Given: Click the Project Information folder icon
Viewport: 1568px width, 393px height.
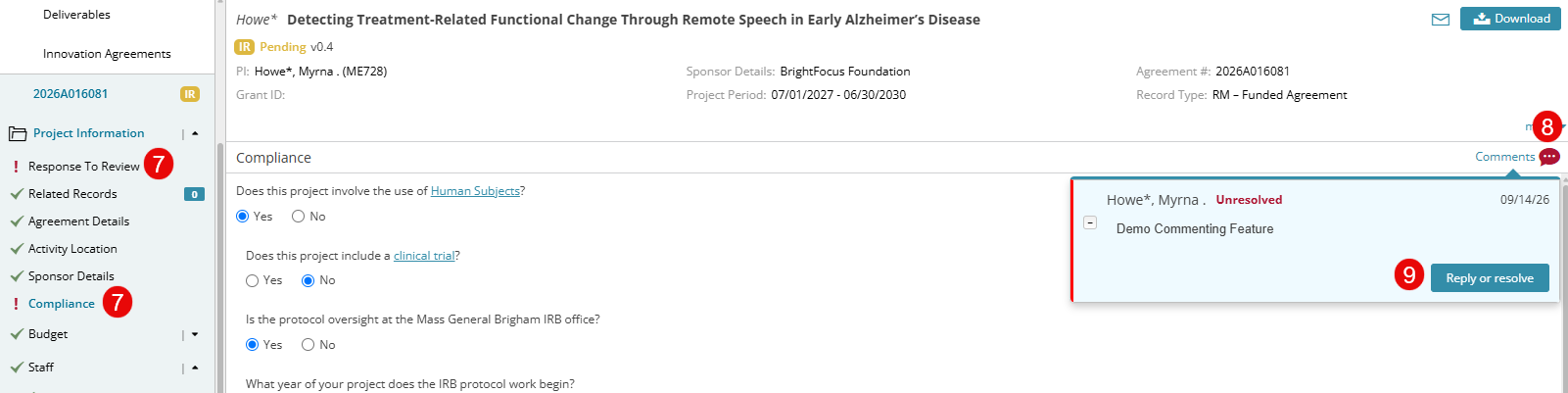Looking at the screenshot, I should (x=18, y=133).
